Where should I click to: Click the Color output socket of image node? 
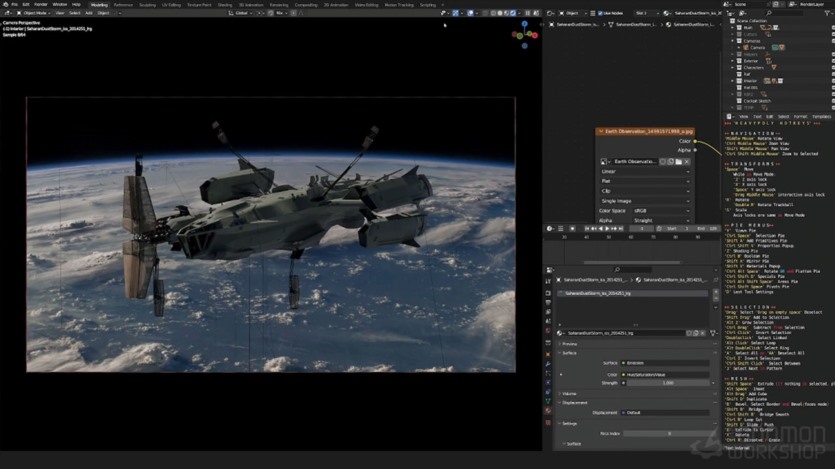(x=695, y=141)
